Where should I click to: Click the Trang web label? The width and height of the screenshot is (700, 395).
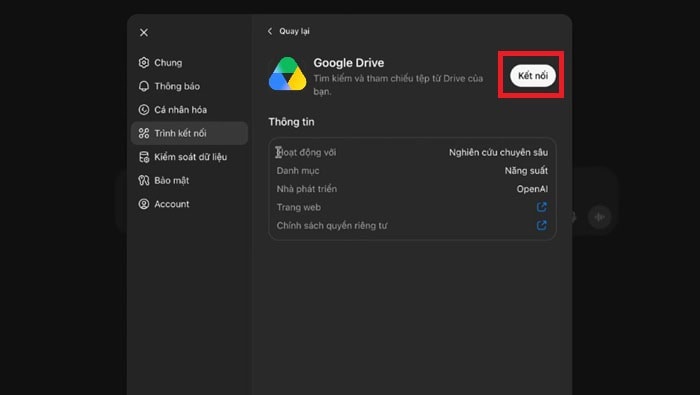click(299, 207)
